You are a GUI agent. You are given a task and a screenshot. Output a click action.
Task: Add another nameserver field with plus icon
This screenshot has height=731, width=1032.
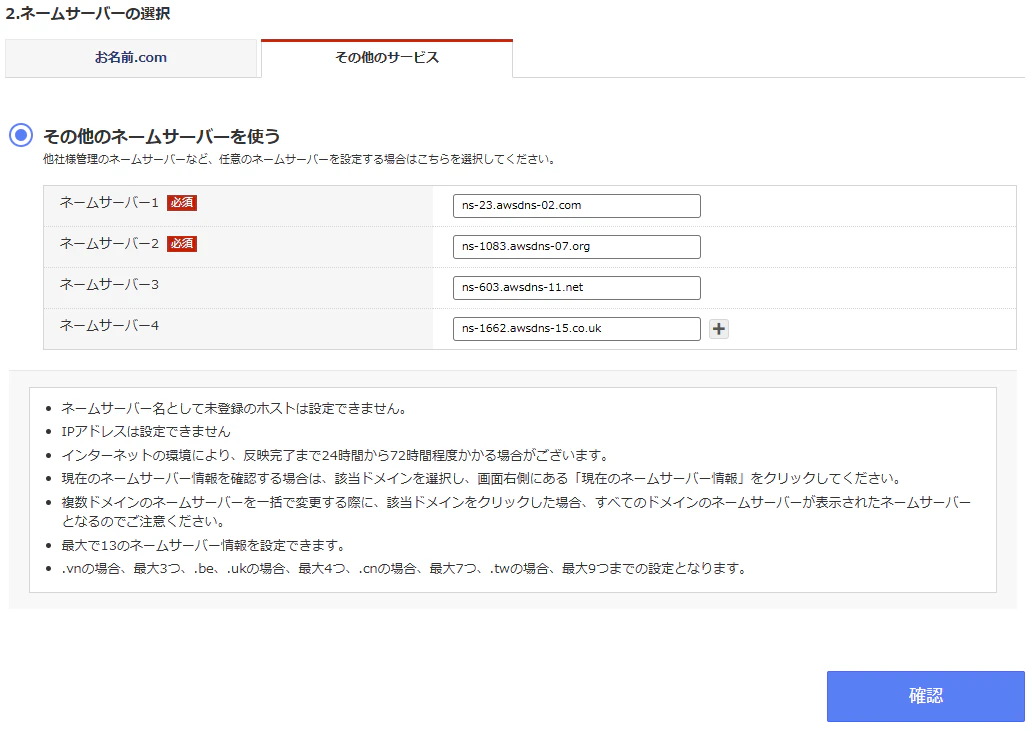click(719, 329)
